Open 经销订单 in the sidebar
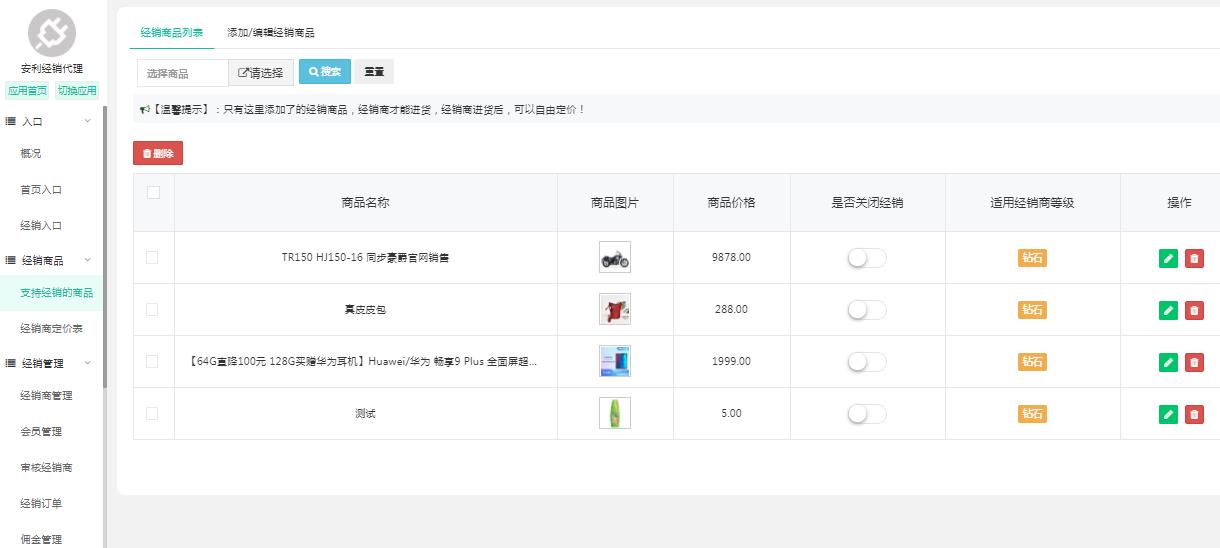The height and width of the screenshot is (548, 1220). 41,504
